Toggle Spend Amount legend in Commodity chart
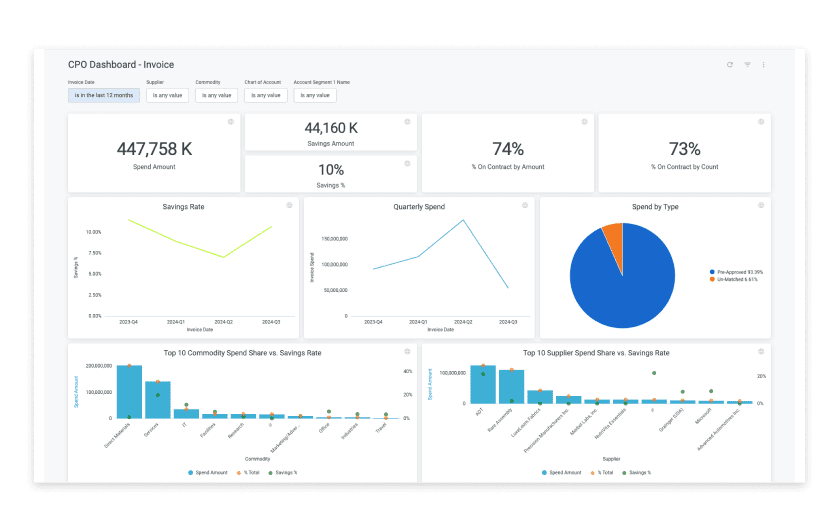This screenshot has width=838, height=531. point(208,472)
